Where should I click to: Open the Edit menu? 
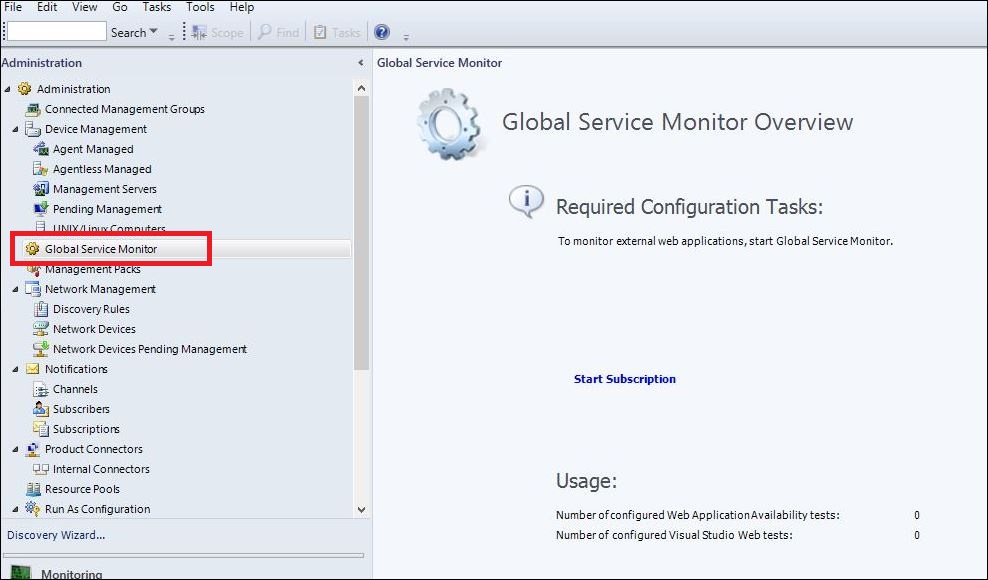click(47, 7)
